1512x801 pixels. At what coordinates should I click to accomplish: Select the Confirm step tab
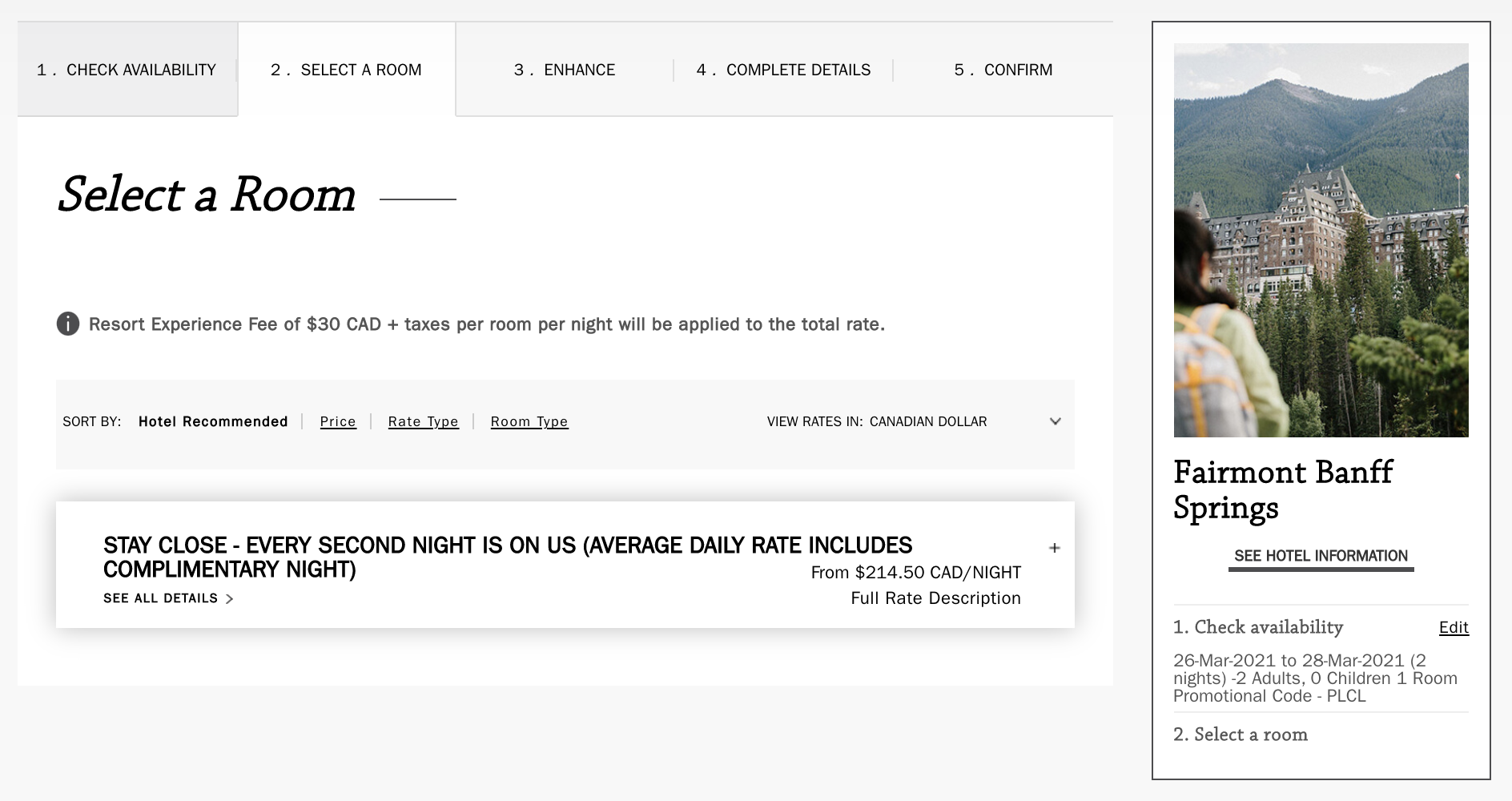coord(1003,70)
